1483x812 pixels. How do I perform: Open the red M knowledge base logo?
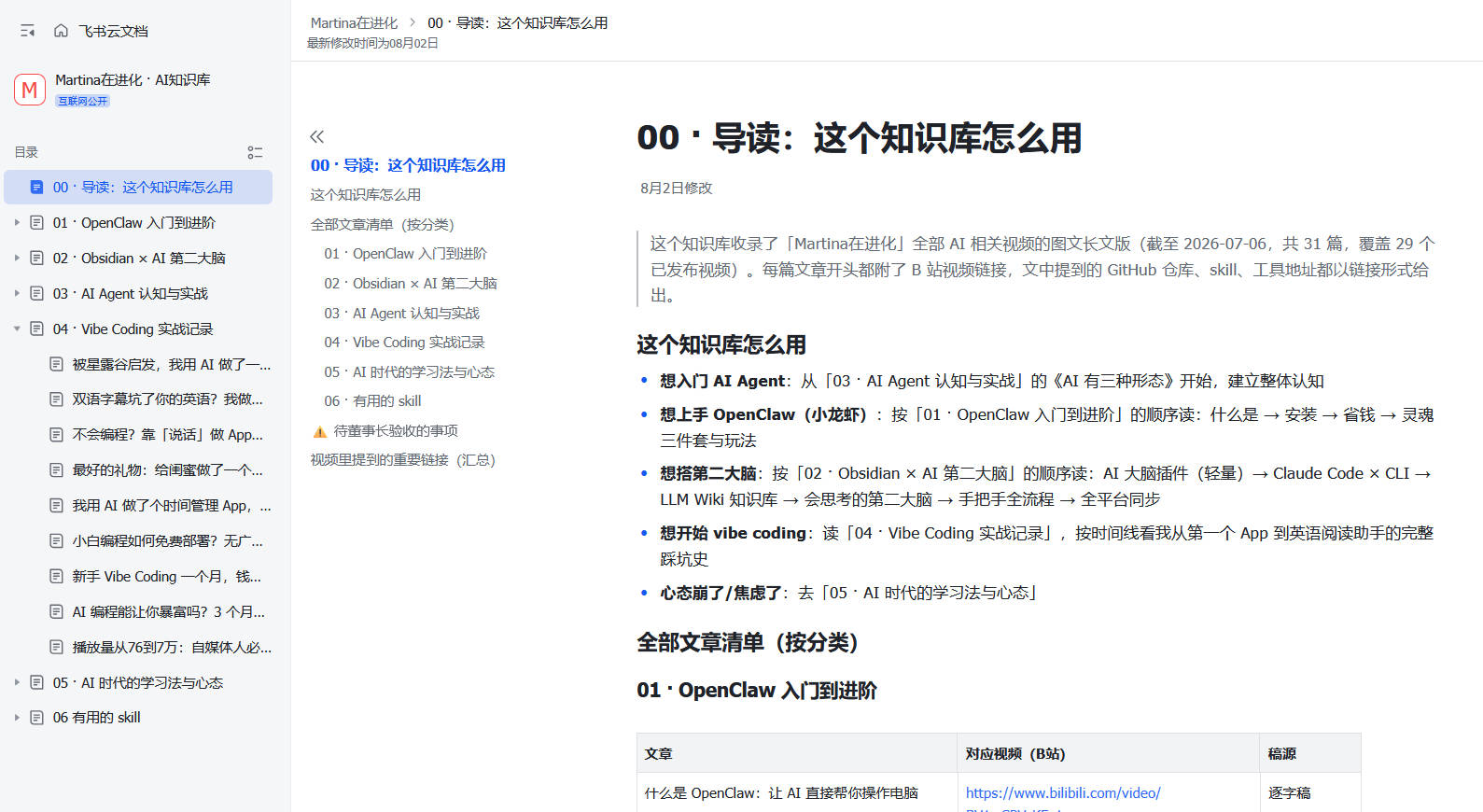[30, 90]
